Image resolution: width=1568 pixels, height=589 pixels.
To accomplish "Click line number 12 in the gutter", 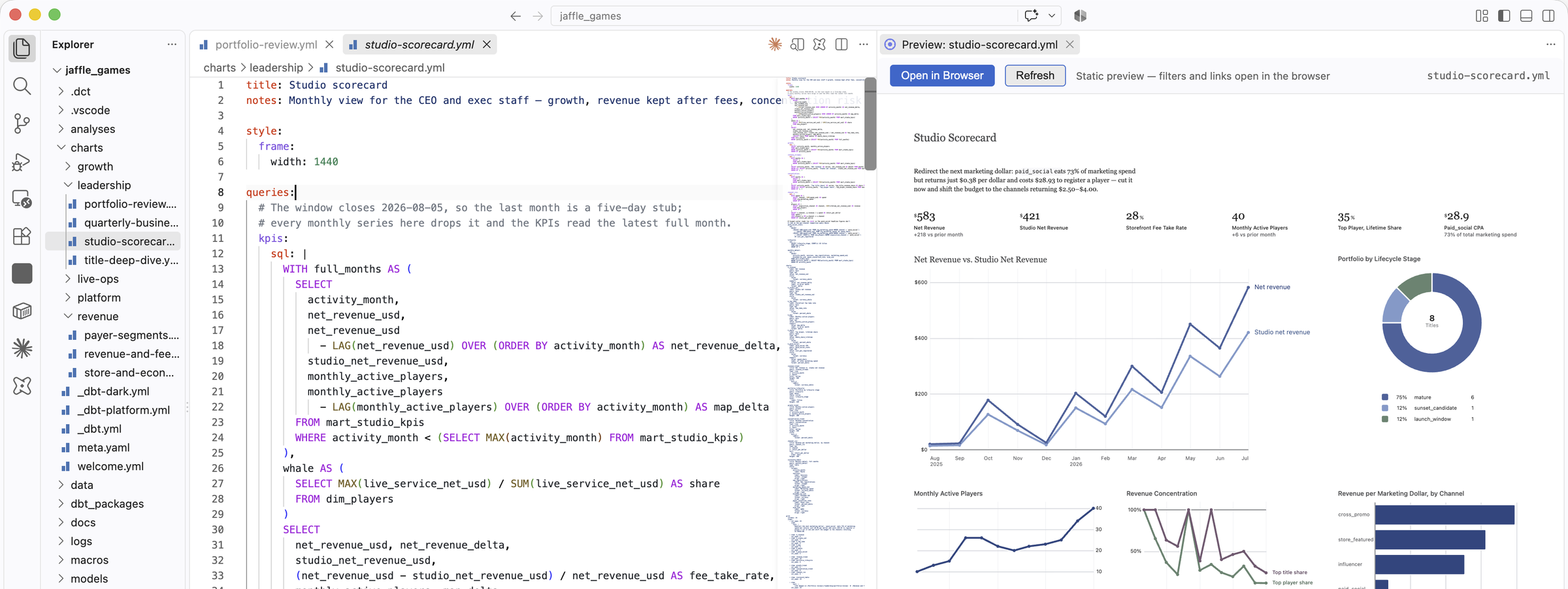I will (218, 254).
